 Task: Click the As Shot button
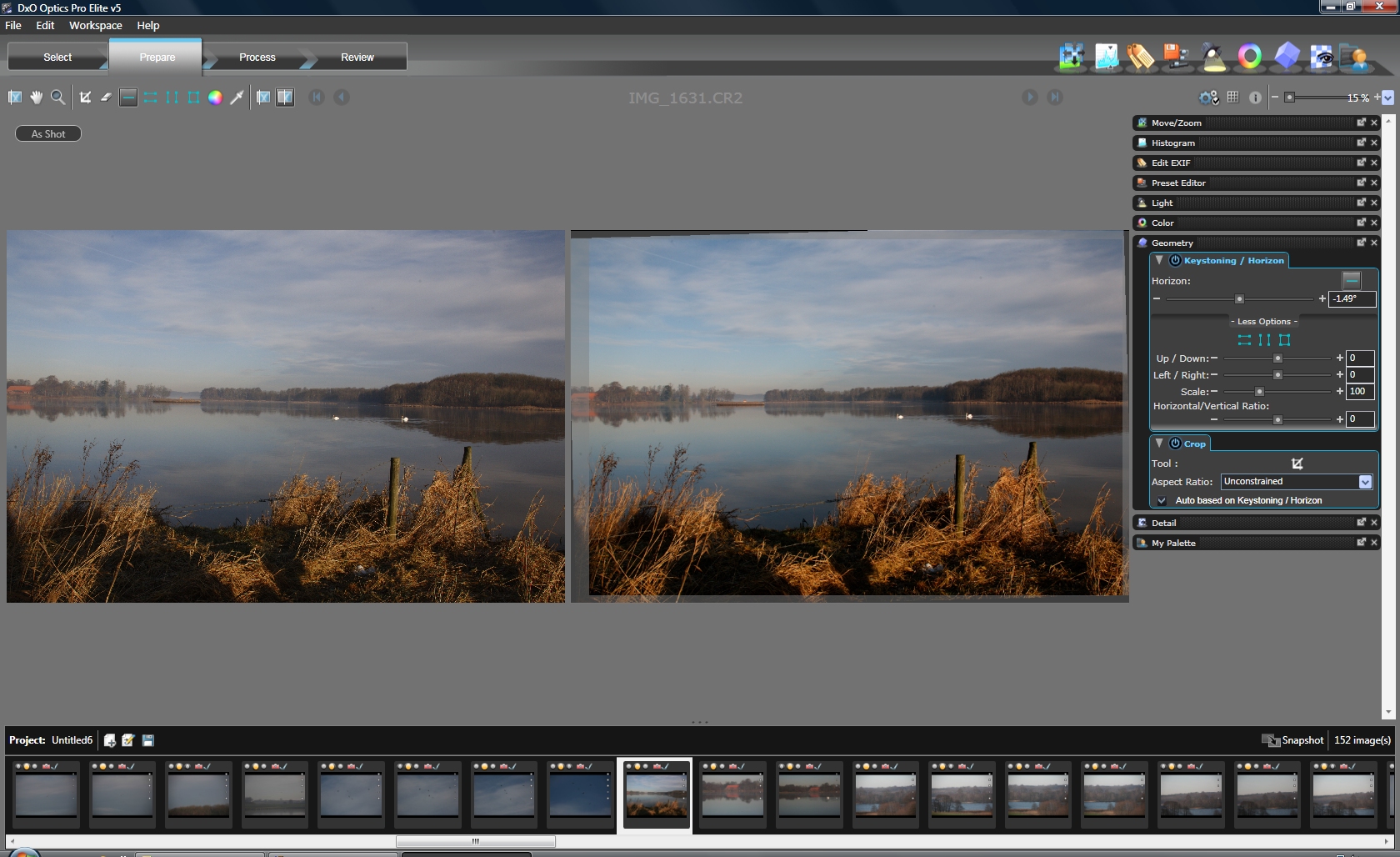[x=48, y=134]
